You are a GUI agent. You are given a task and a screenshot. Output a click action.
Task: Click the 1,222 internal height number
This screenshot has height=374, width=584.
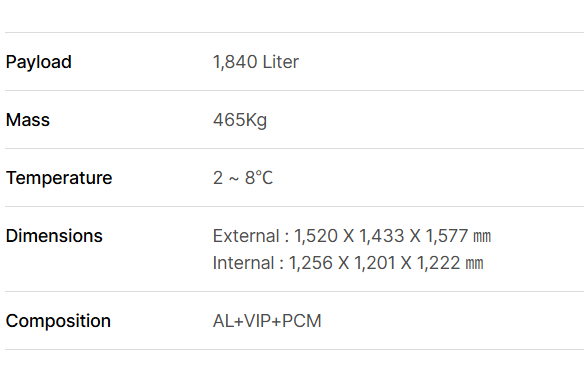click(438, 263)
